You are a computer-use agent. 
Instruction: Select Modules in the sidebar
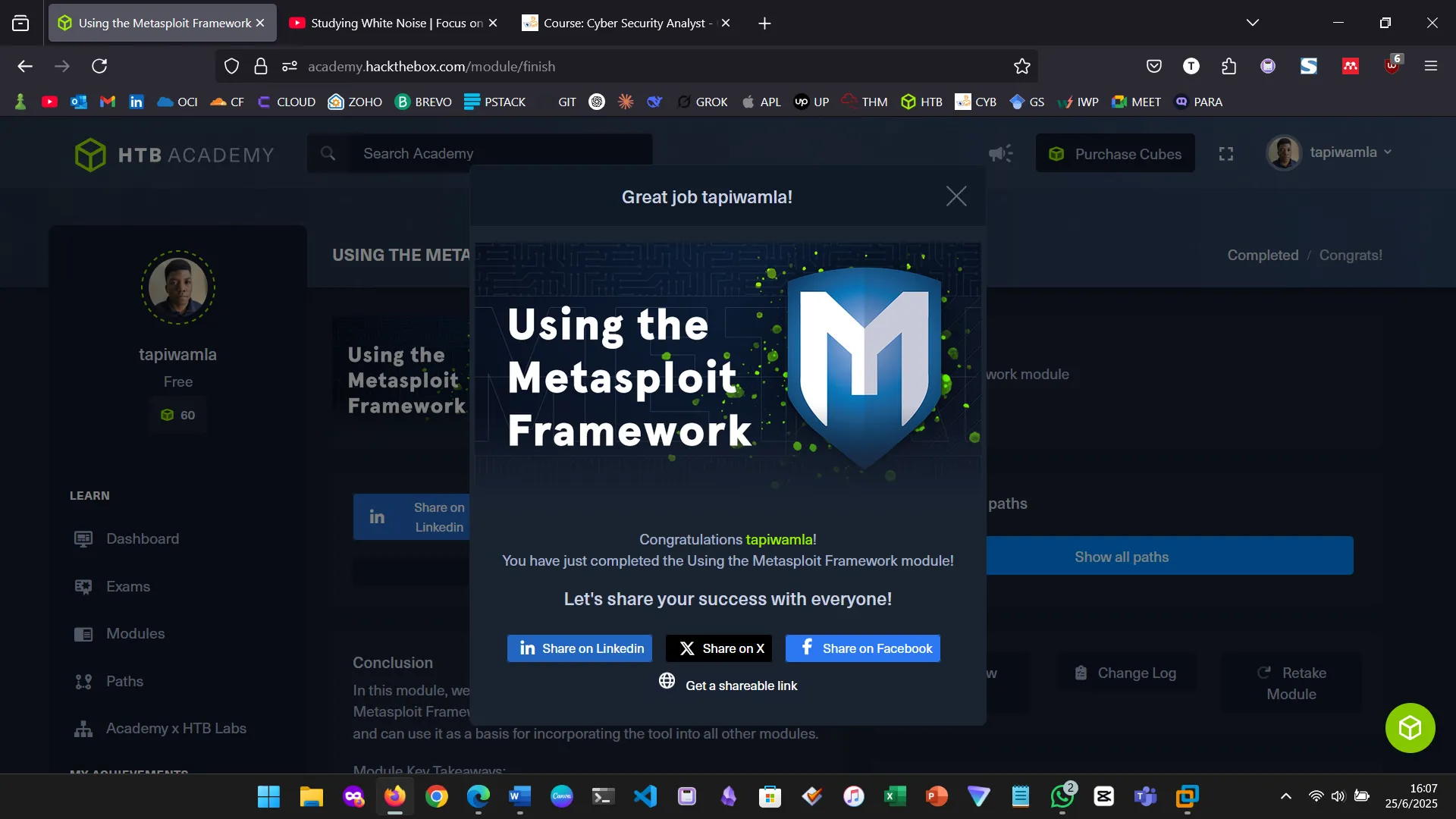pyautogui.click(x=135, y=633)
